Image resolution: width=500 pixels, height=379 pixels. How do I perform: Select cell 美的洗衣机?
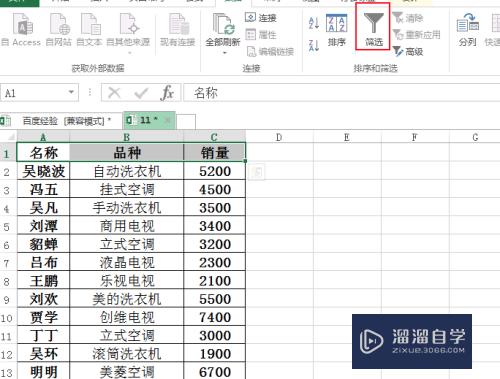(x=127, y=299)
